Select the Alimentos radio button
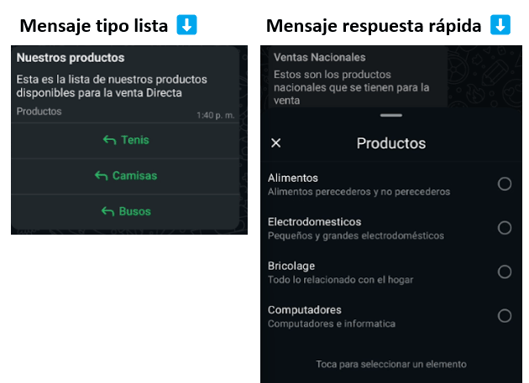Image resolution: width=529 pixels, height=383 pixels. pos(504,184)
